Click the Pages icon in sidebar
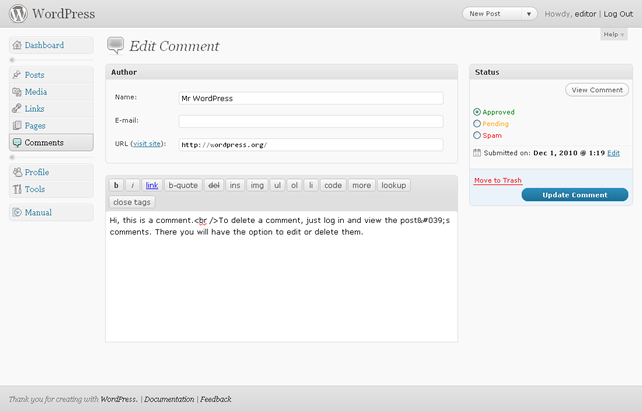Image resolution: width=642 pixels, height=412 pixels. point(17,125)
